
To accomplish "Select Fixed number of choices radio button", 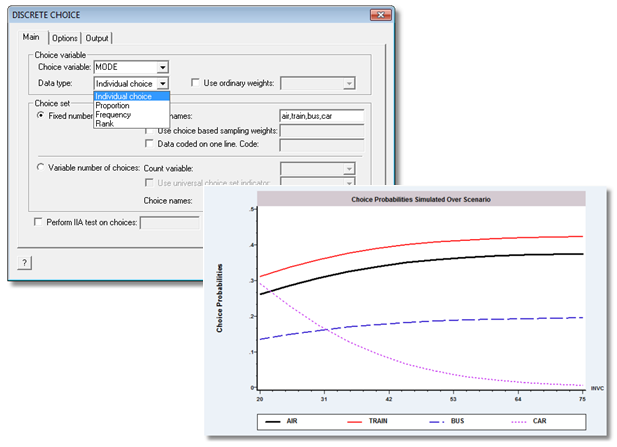I will pyautogui.click(x=40, y=115).
